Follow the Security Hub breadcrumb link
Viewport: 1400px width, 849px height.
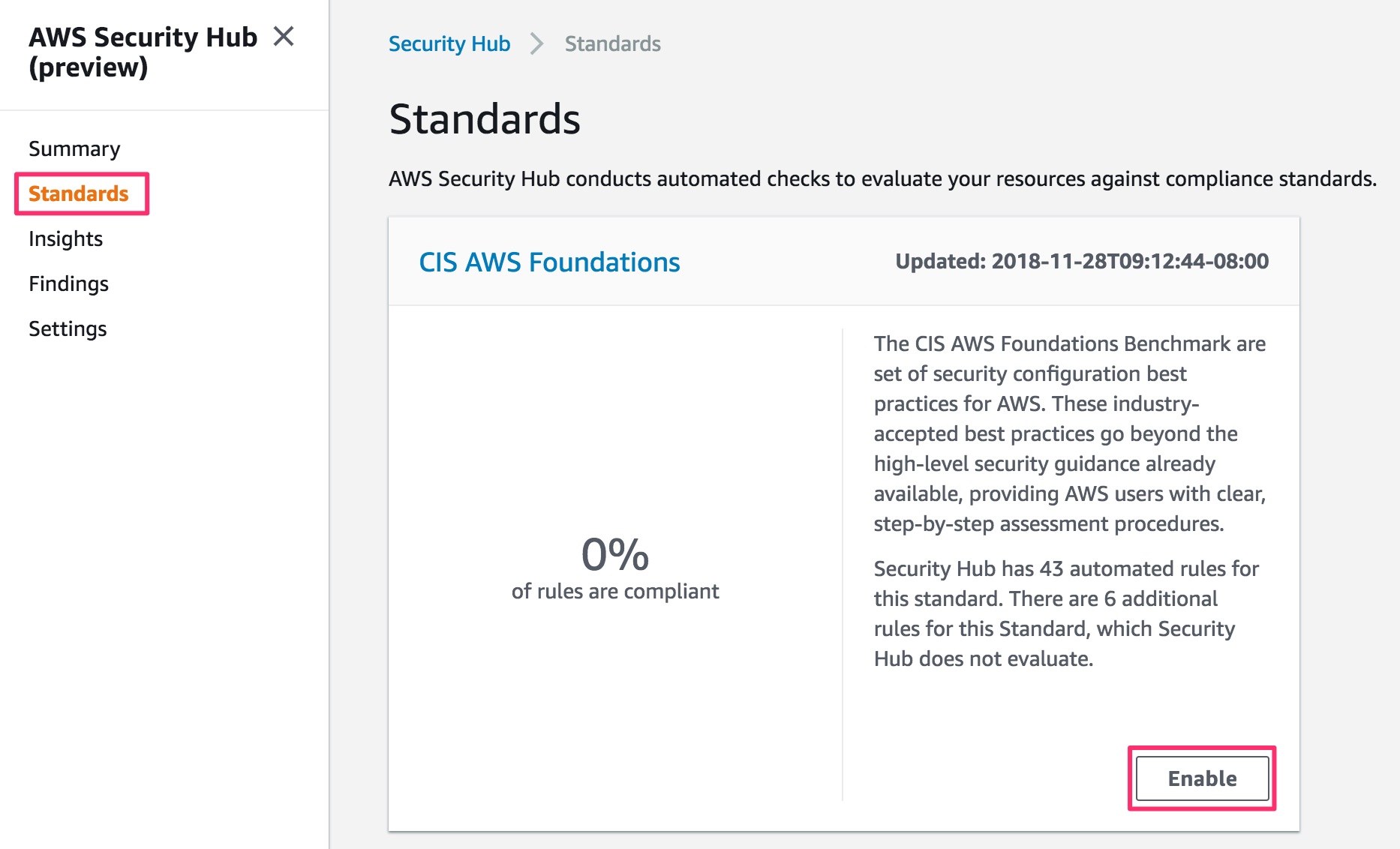tap(449, 43)
